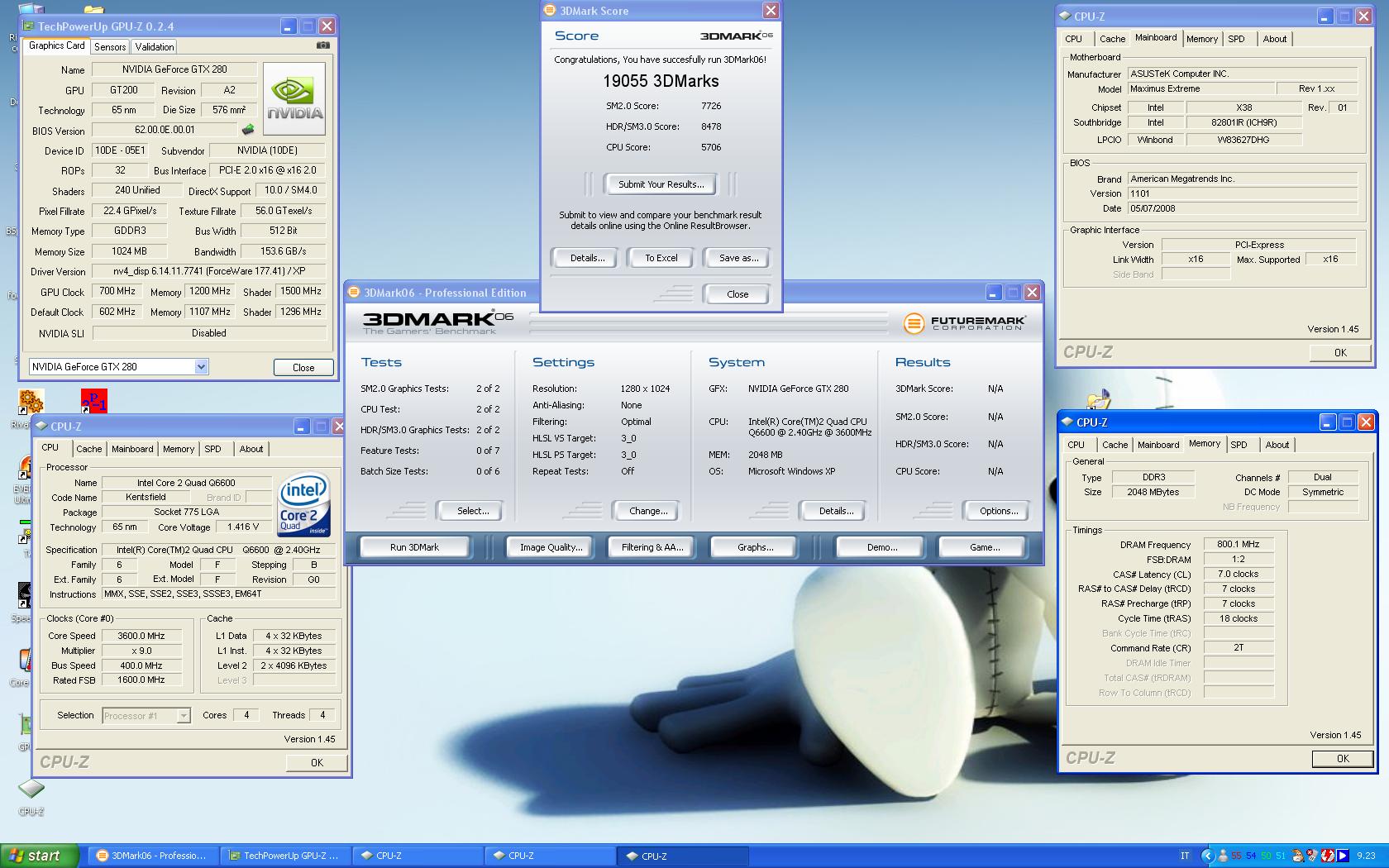Click the Windows start button
This screenshot has height=868, width=1389.
click(x=40, y=856)
